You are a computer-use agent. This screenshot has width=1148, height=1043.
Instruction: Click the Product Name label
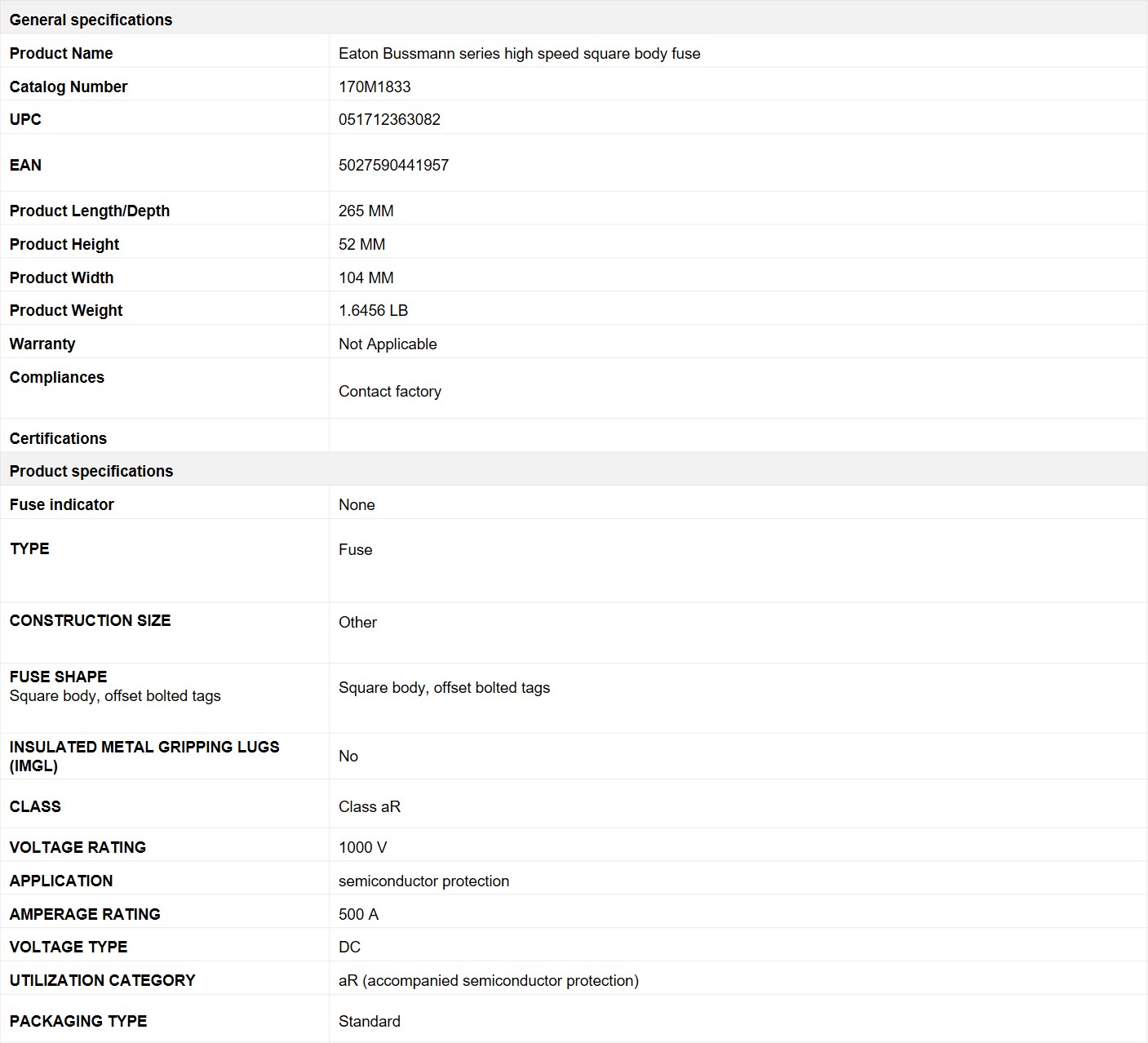click(x=61, y=53)
